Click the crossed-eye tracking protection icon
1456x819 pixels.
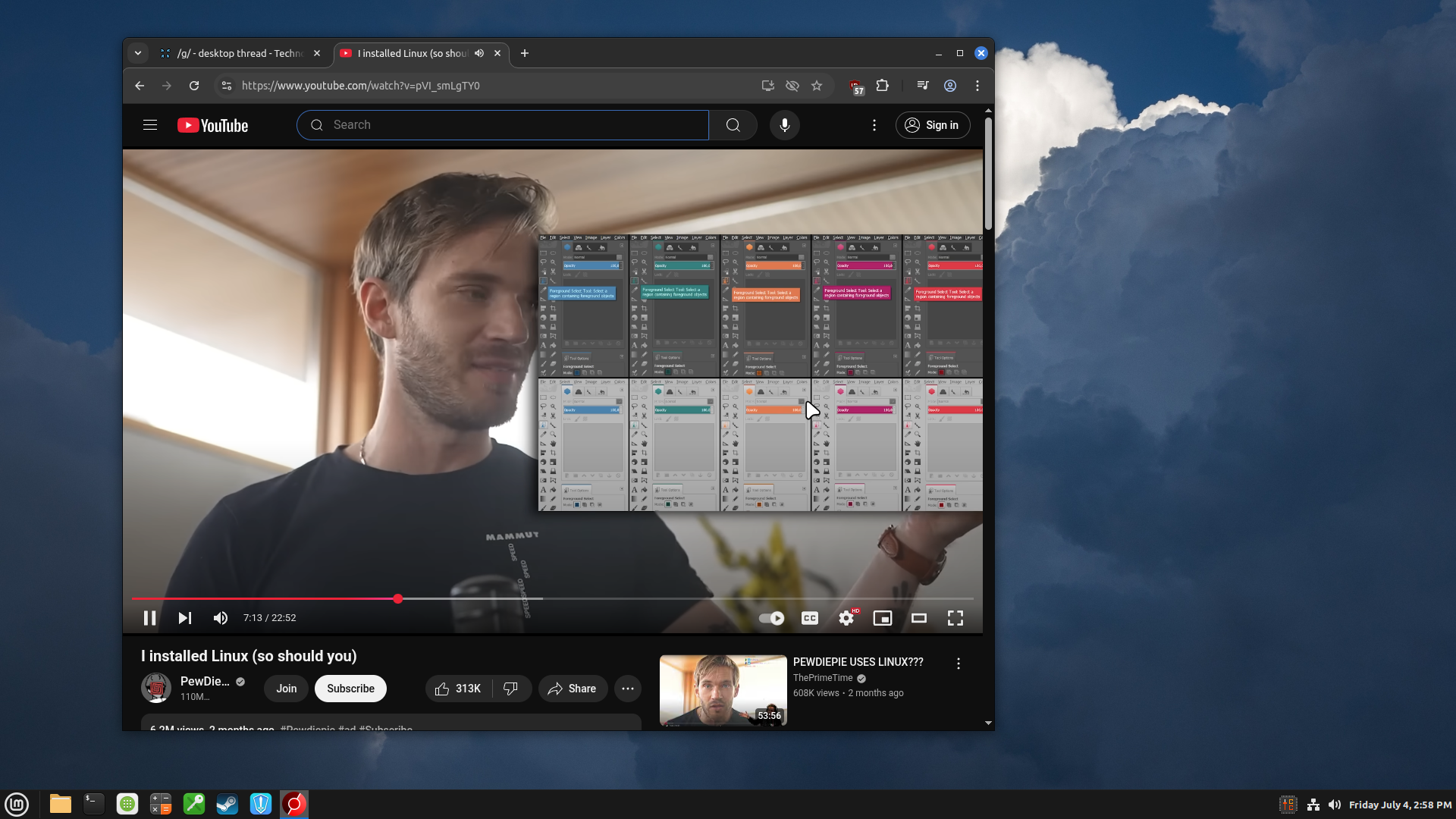click(x=792, y=86)
